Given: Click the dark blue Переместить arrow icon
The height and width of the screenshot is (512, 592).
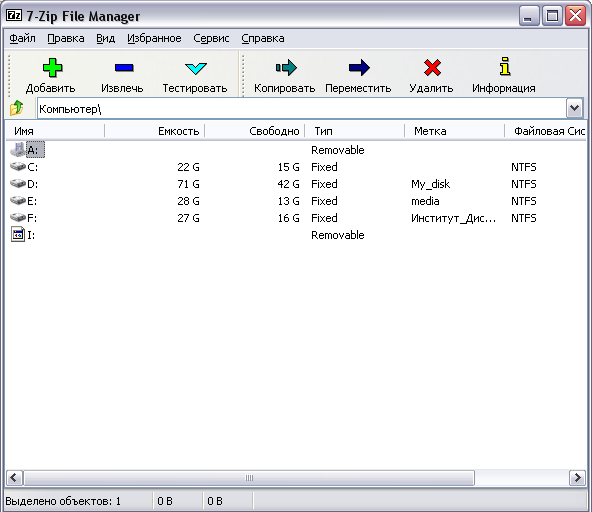Looking at the screenshot, I should pos(359,68).
